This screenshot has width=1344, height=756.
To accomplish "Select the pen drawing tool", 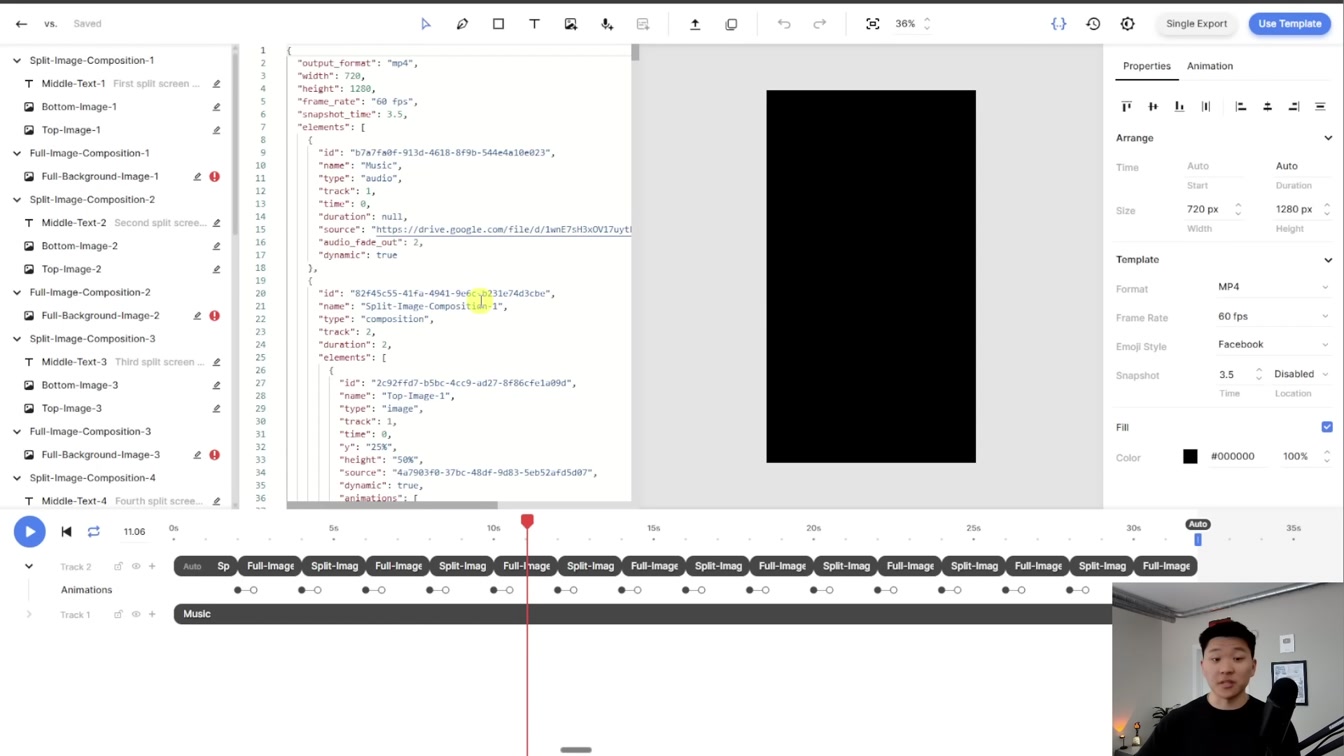I will (x=462, y=24).
